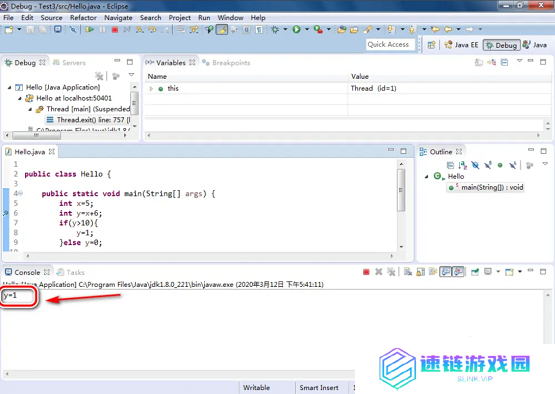Open the Display Selected Console dropdown
This screenshot has width=555, height=394.
[x=498, y=272]
